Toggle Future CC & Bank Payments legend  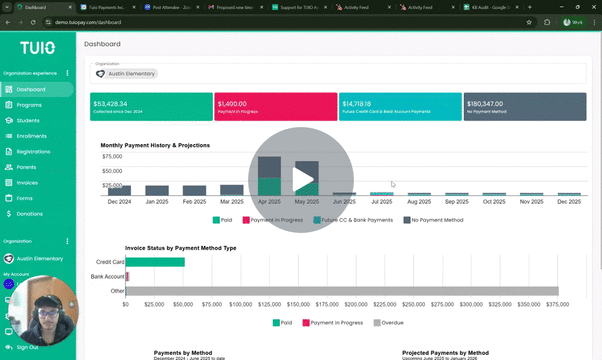353,220
